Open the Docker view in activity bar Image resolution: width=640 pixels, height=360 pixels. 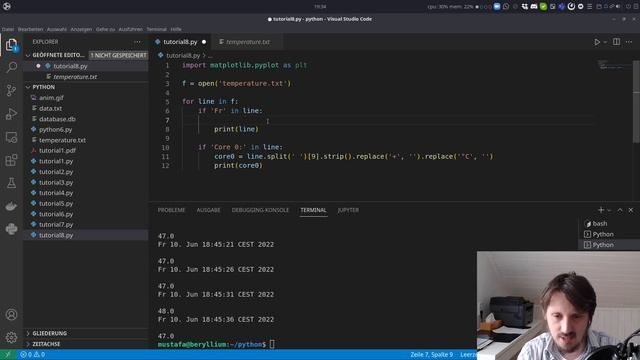point(11,206)
